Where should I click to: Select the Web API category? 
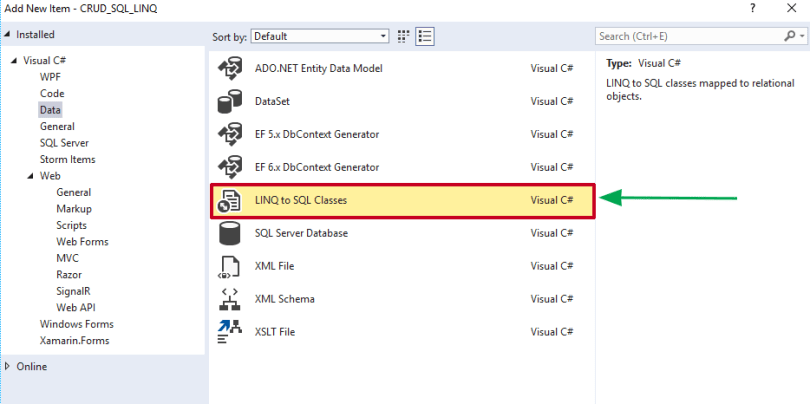(75, 308)
